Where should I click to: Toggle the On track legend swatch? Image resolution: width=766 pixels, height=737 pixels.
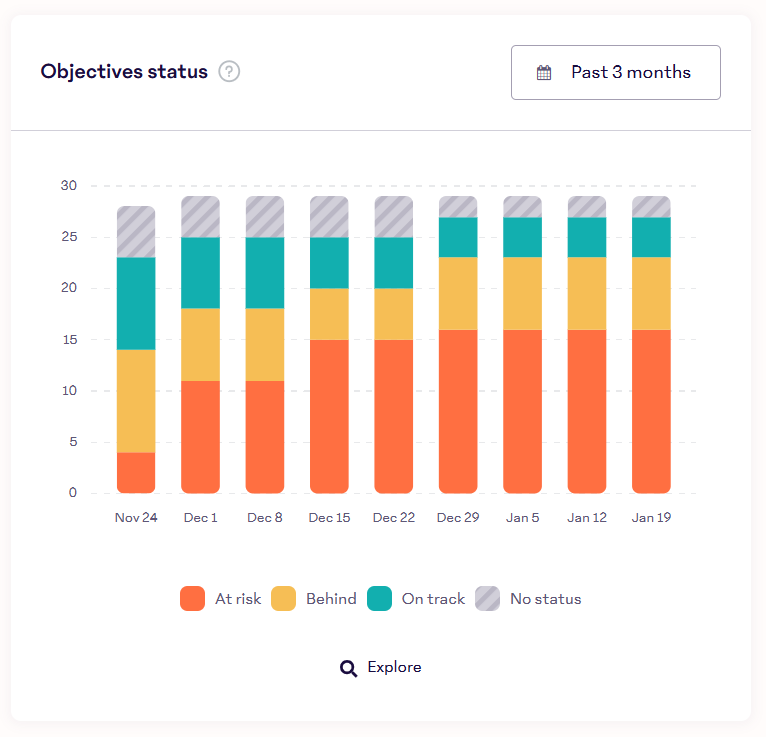380,599
